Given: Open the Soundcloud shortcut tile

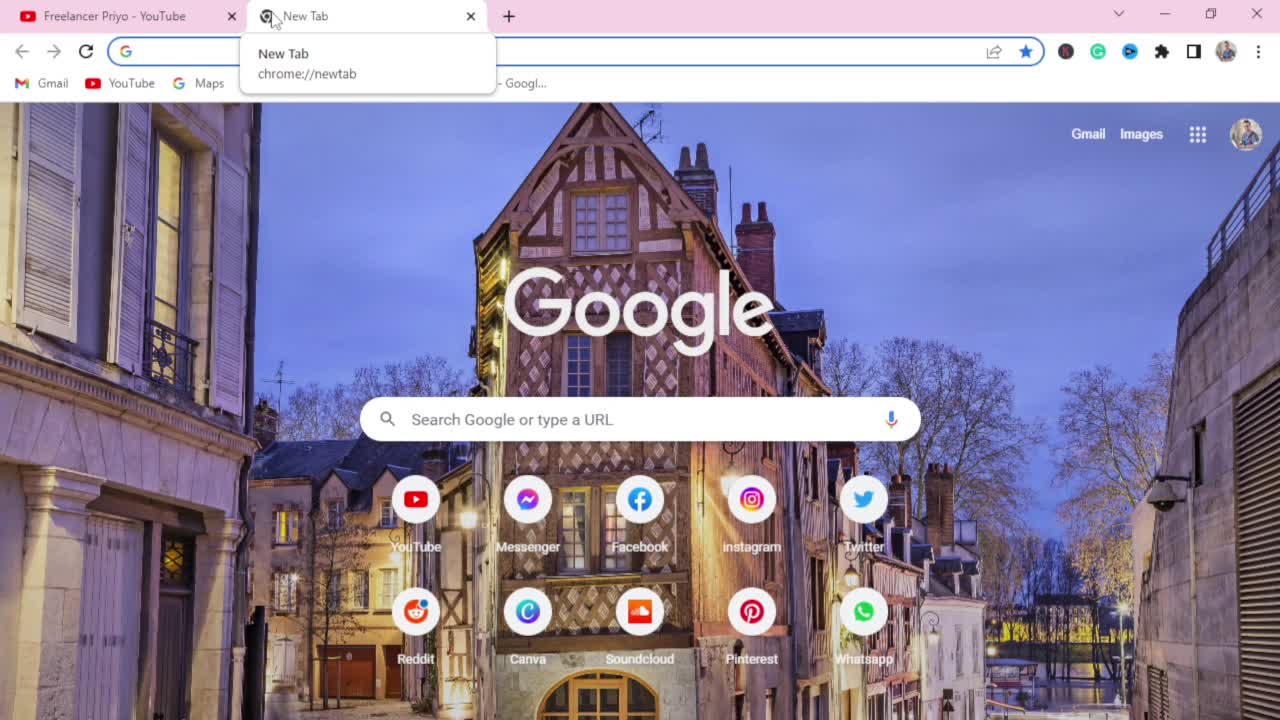Looking at the screenshot, I should 640,627.
